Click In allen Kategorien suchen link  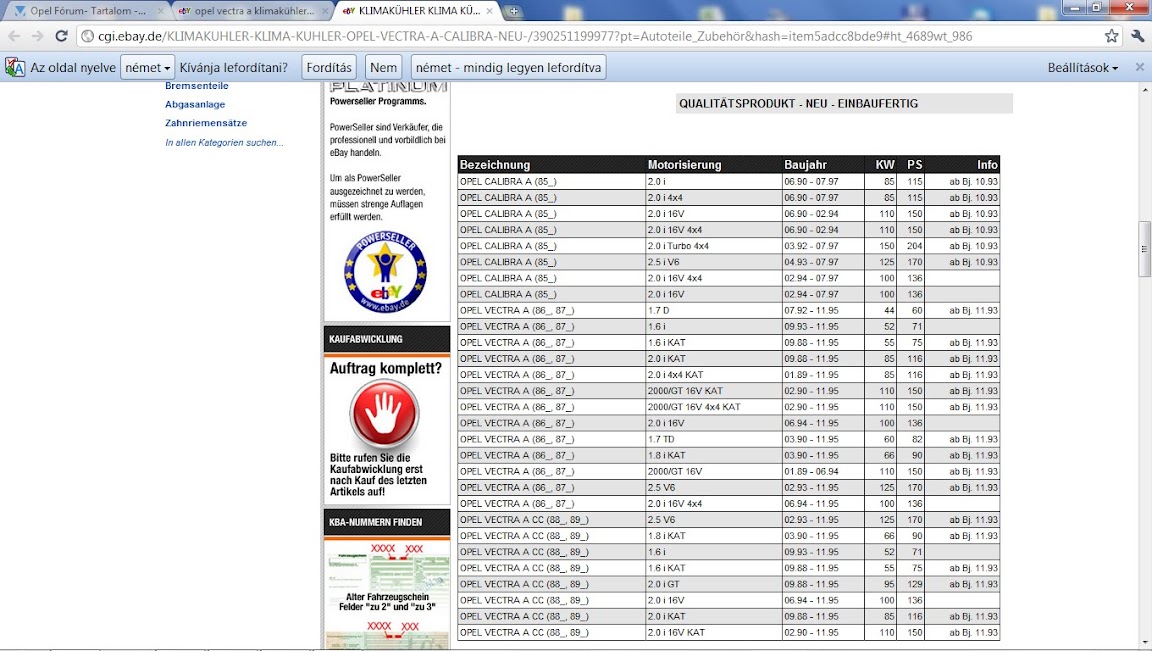[224, 143]
